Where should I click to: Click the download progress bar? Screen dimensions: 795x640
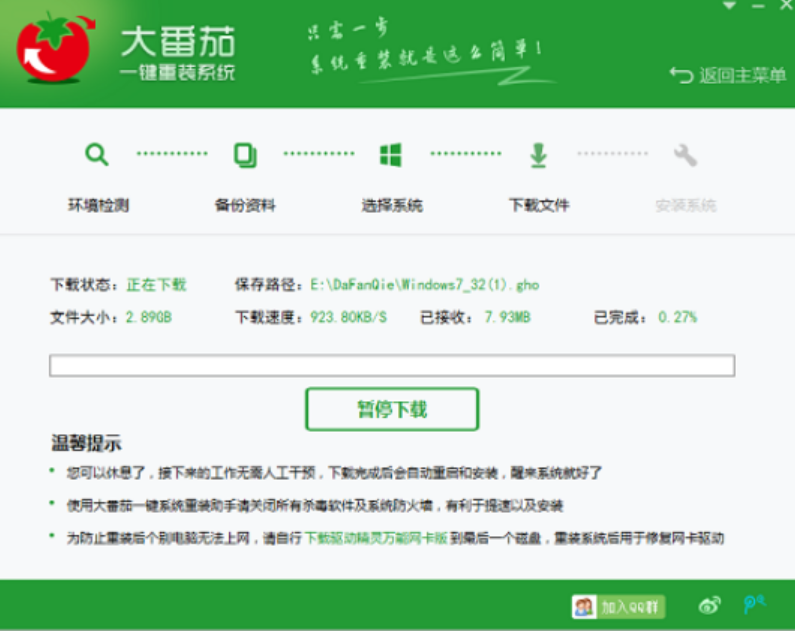[392, 365]
